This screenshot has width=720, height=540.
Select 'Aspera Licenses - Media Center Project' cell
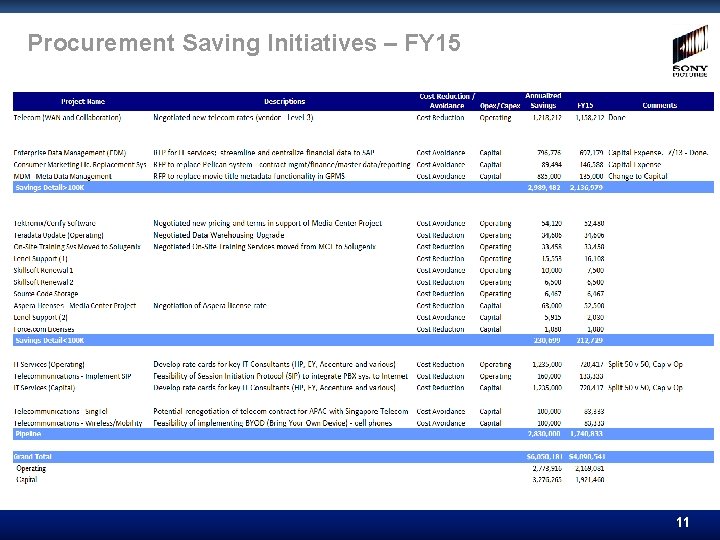(x=75, y=305)
